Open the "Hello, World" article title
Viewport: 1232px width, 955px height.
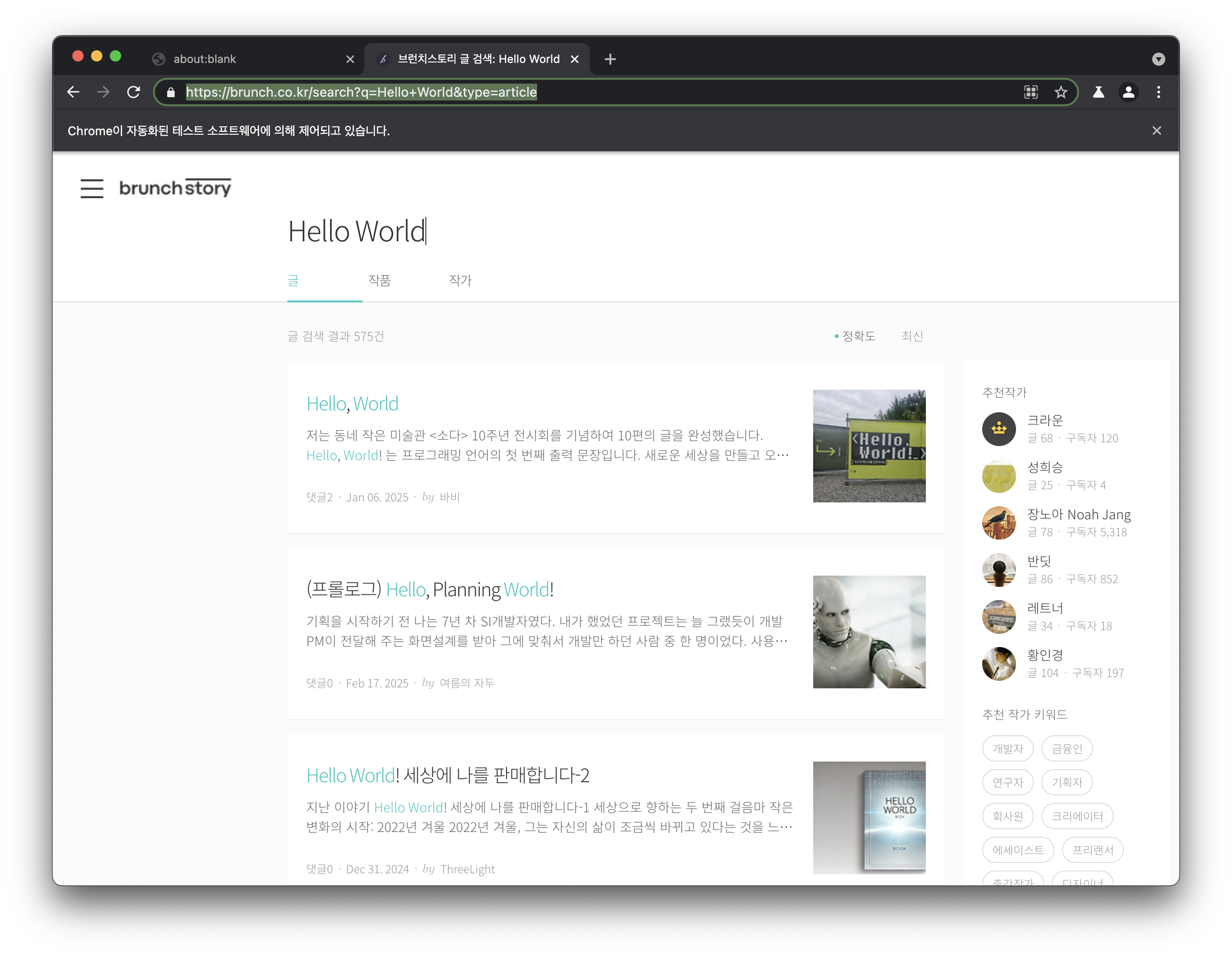[352, 404]
